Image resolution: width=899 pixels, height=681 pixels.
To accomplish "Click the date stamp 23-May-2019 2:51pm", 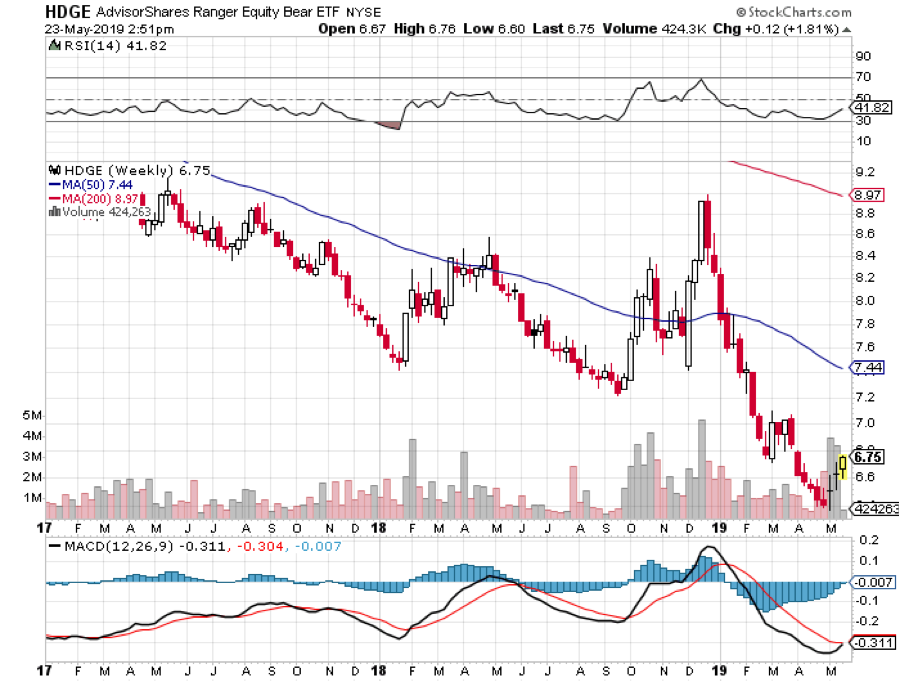I will (109, 29).
